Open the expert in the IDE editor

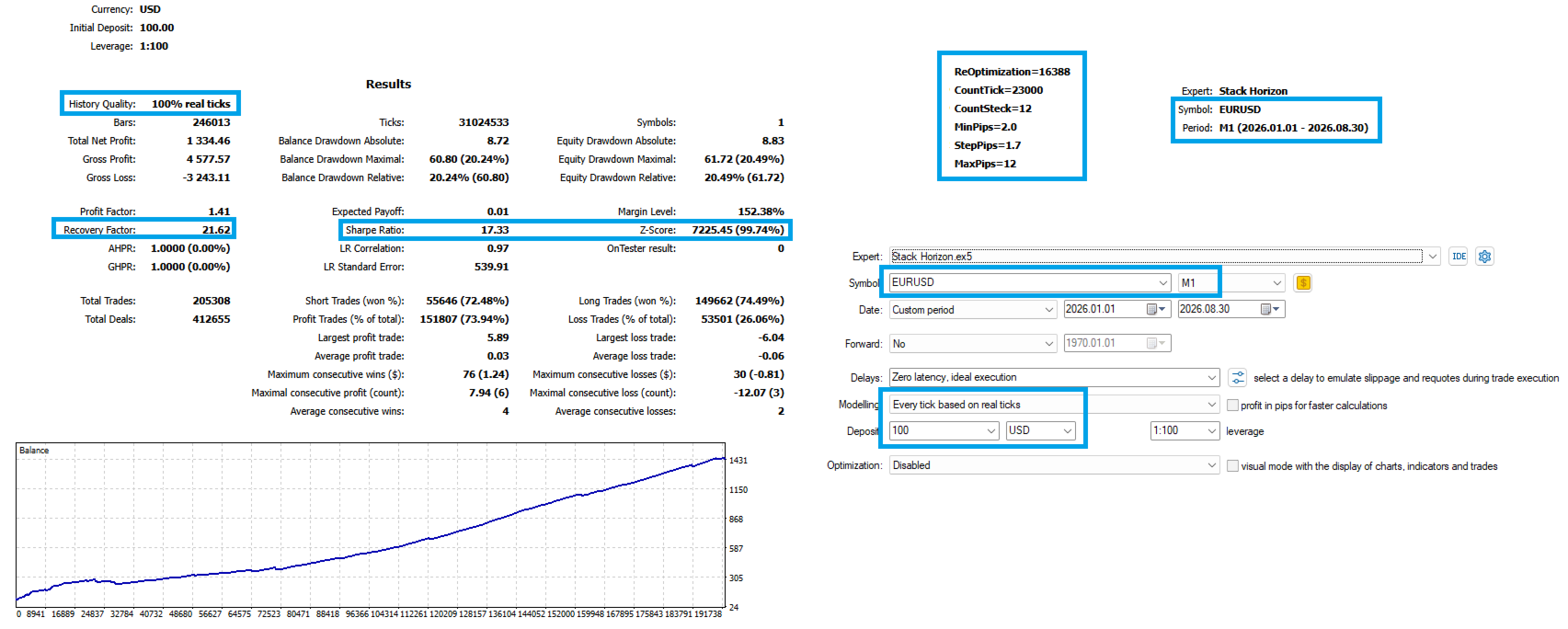[1459, 257]
